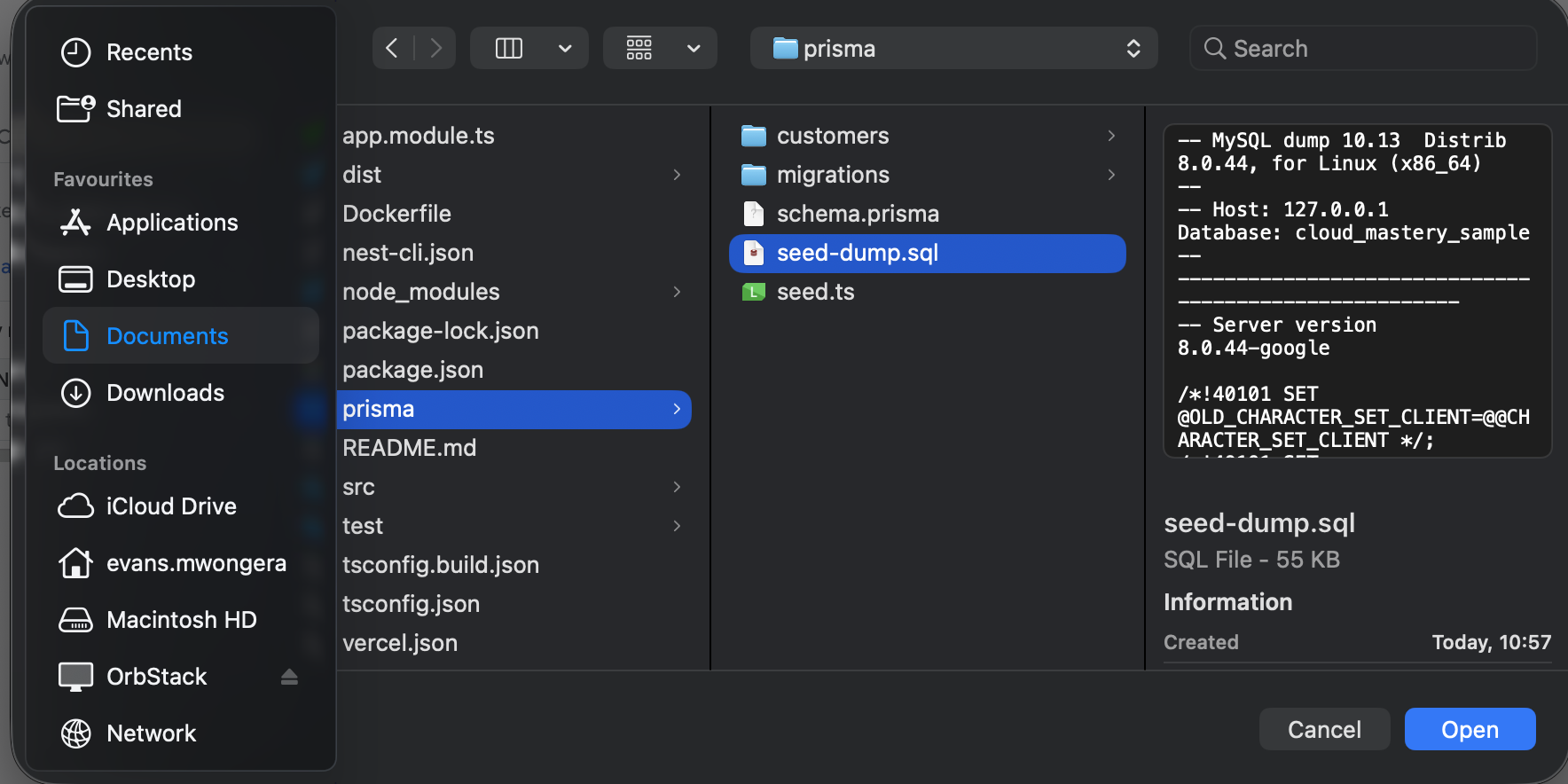This screenshot has width=1568, height=784.
Task: Click the seed-dump.sql file icon
Action: 753,253
